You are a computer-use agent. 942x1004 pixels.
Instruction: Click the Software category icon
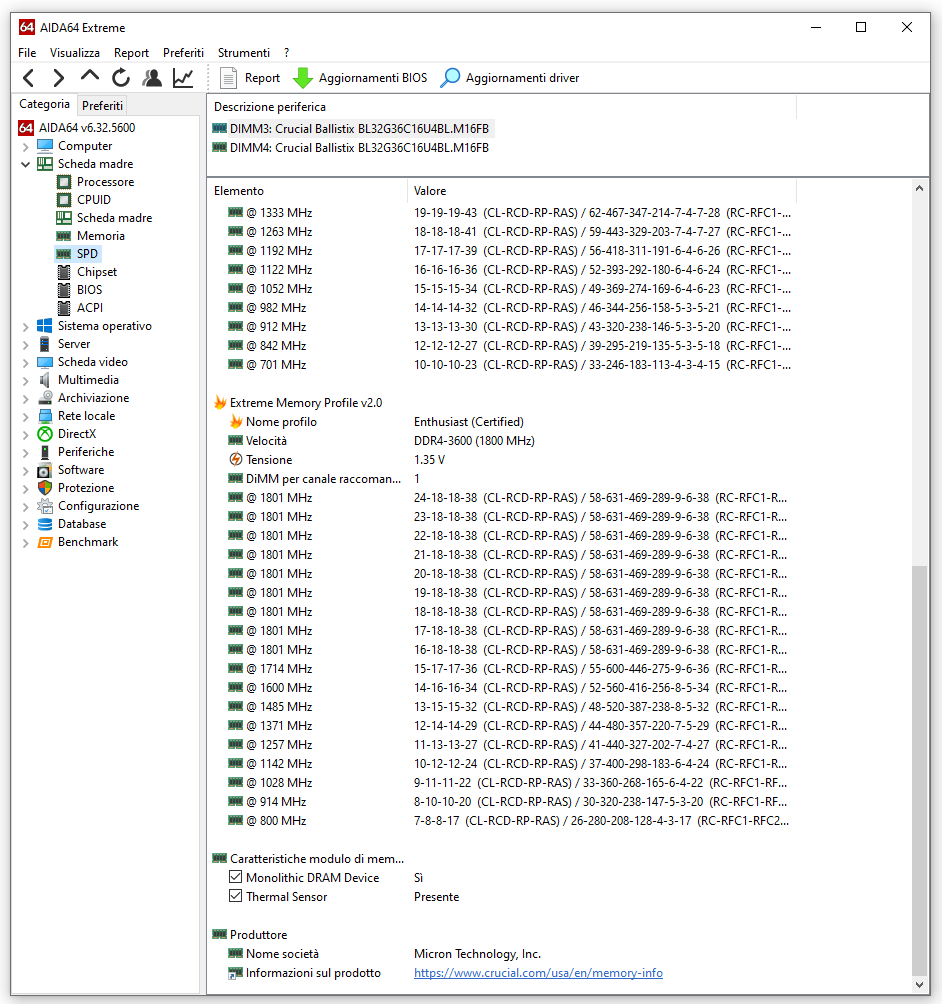(45, 470)
